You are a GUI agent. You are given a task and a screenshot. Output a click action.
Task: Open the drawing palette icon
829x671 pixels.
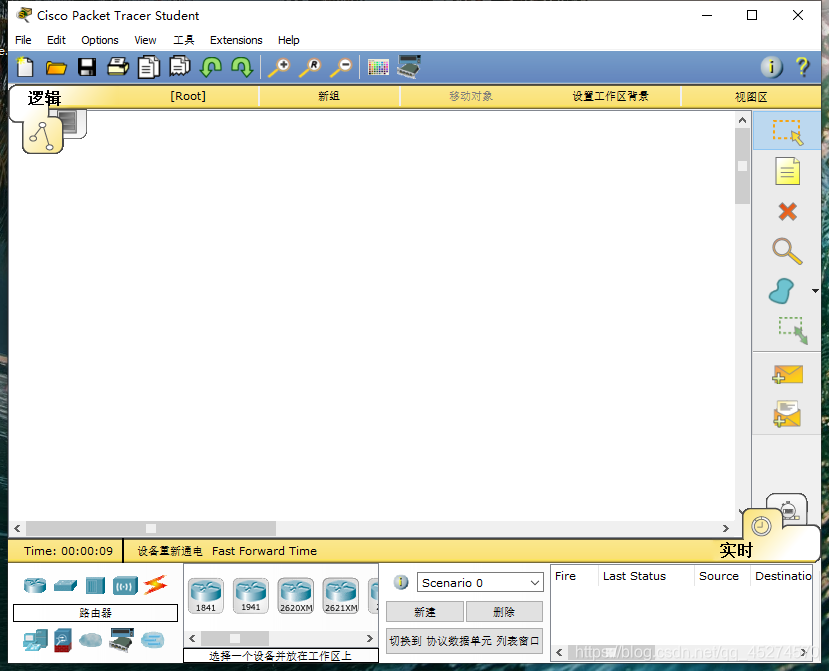(378, 67)
